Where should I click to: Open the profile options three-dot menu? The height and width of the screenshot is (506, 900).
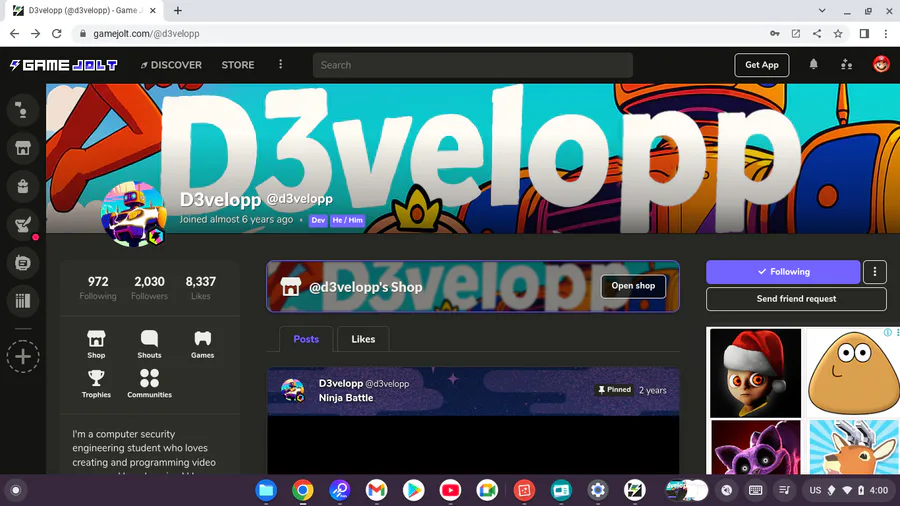(875, 272)
